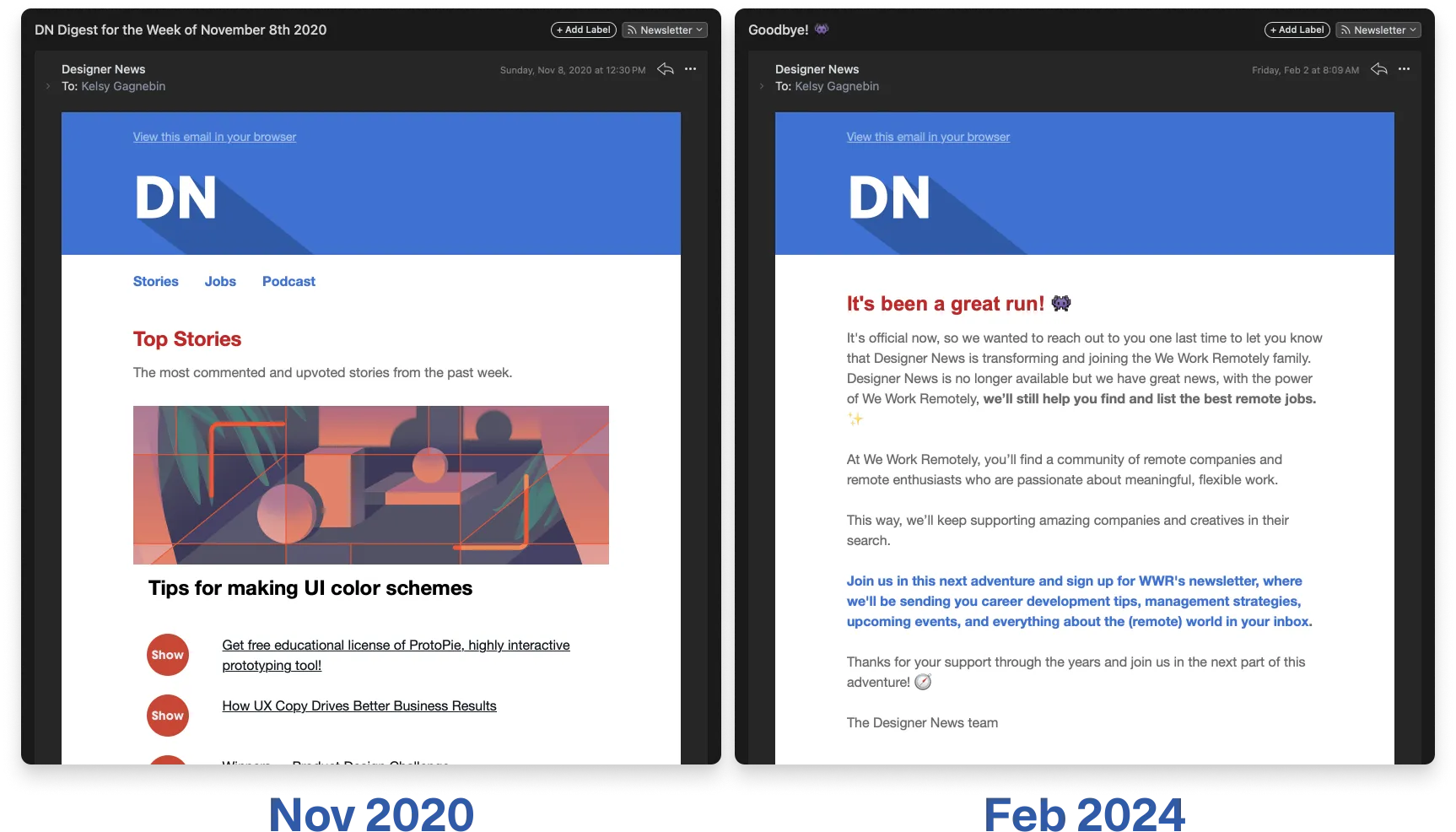Show the image for the UX Copy story
The width and height of the screenshot is (1456, 832).
(168, 715)
